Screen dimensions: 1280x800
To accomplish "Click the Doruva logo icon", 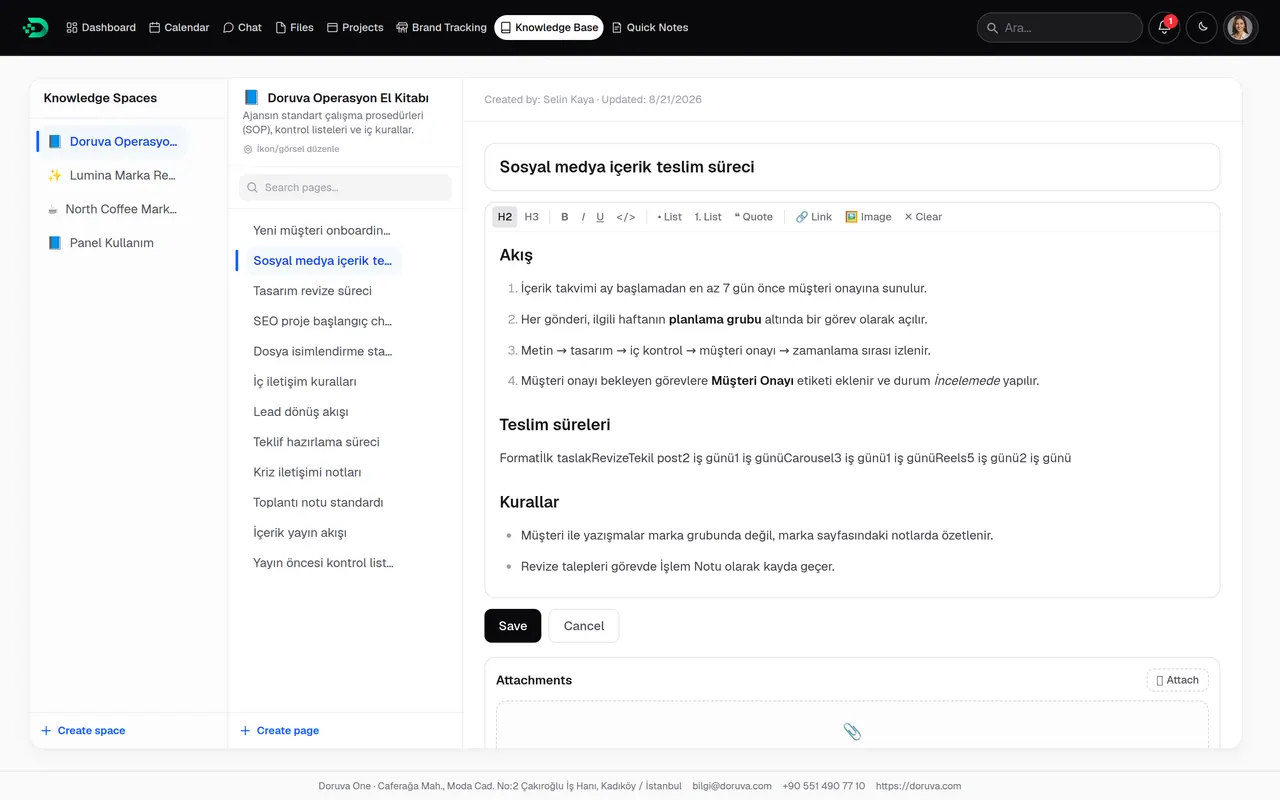I will click(35, 27).
